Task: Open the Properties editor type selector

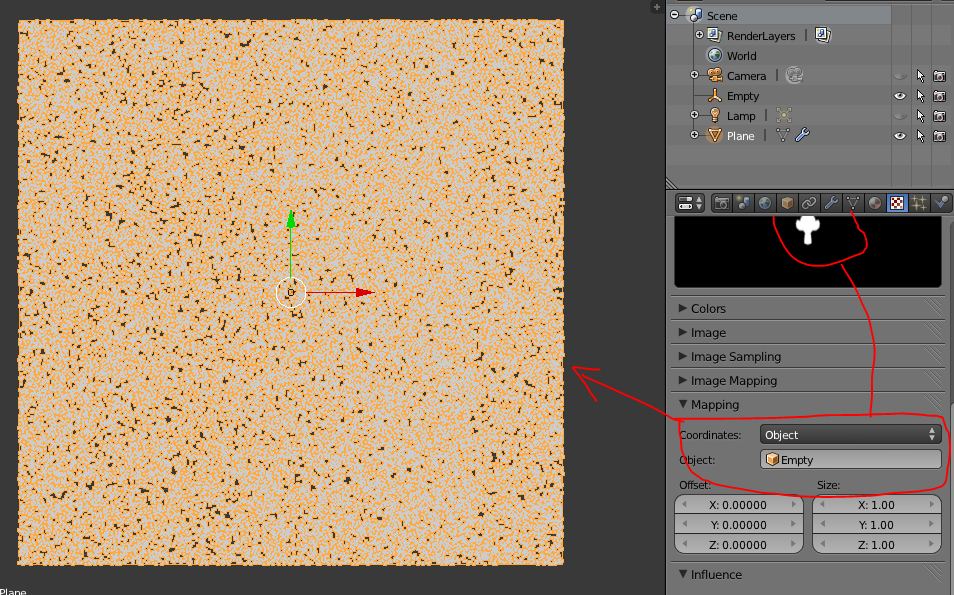Action: (690, 203)
